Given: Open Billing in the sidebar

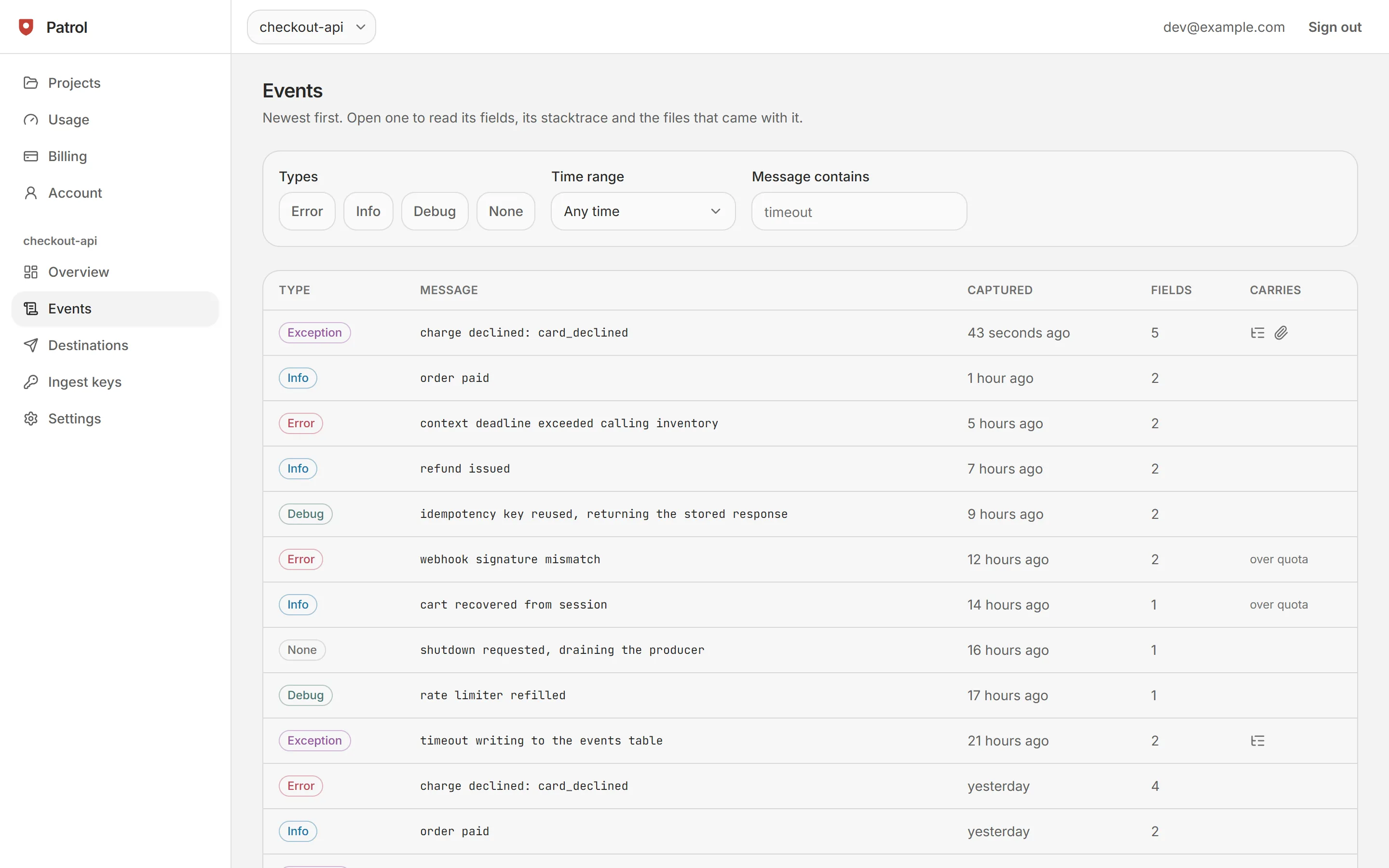Looking at the screenshot, I should pos(115,156).
